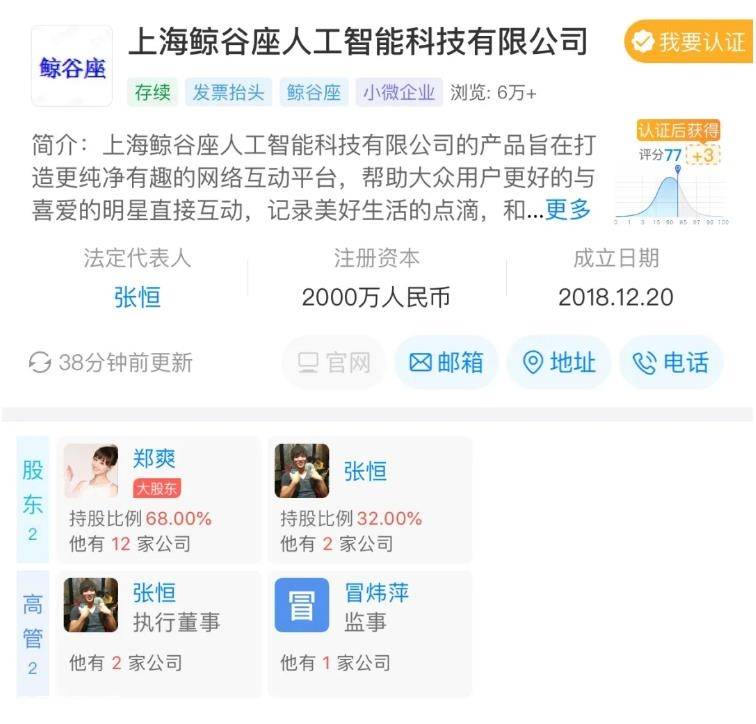Select the 存续 status tag
The height and width of the screenshot is (724, 756).
(152, 92)
